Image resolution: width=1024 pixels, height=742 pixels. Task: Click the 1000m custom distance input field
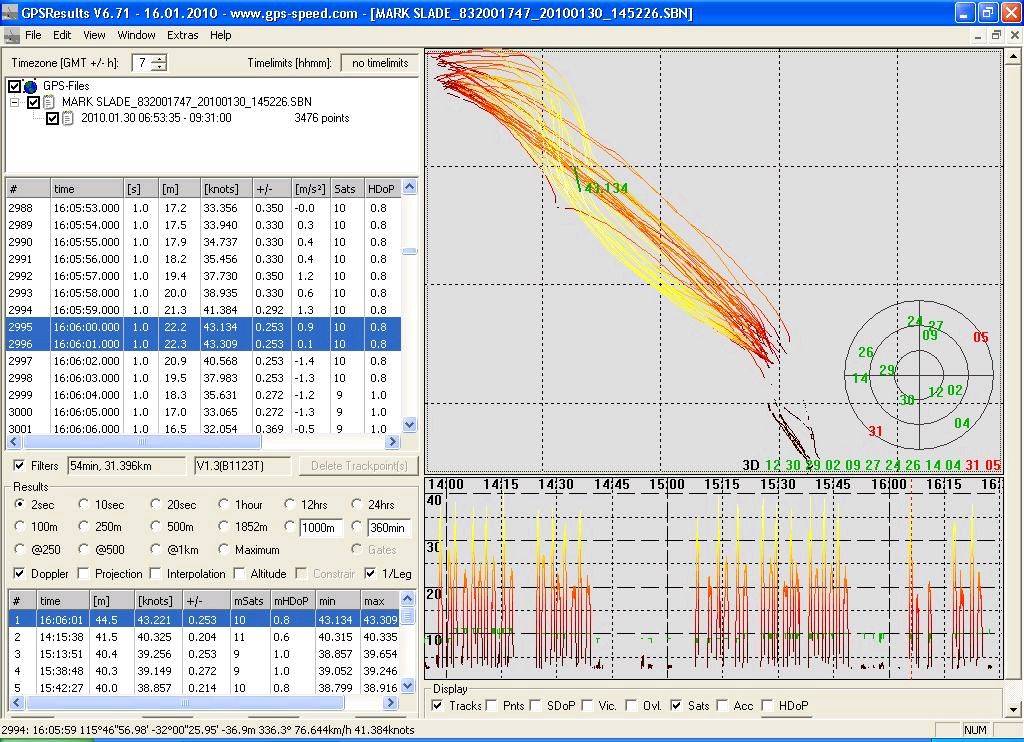[x=320, y=528]
